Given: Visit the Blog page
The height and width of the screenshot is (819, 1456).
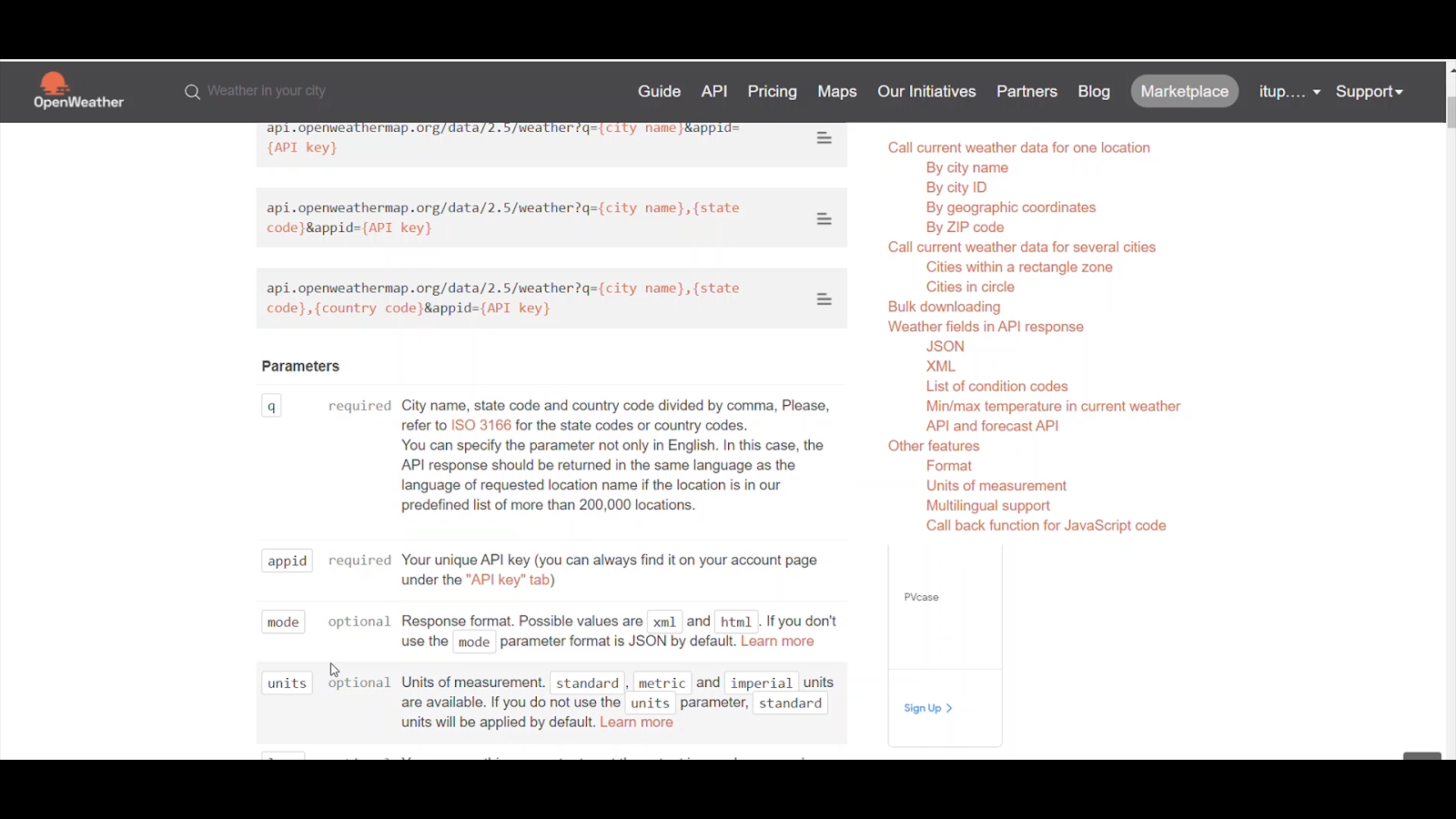Looking at the screenshot, I should point(1094,92).
